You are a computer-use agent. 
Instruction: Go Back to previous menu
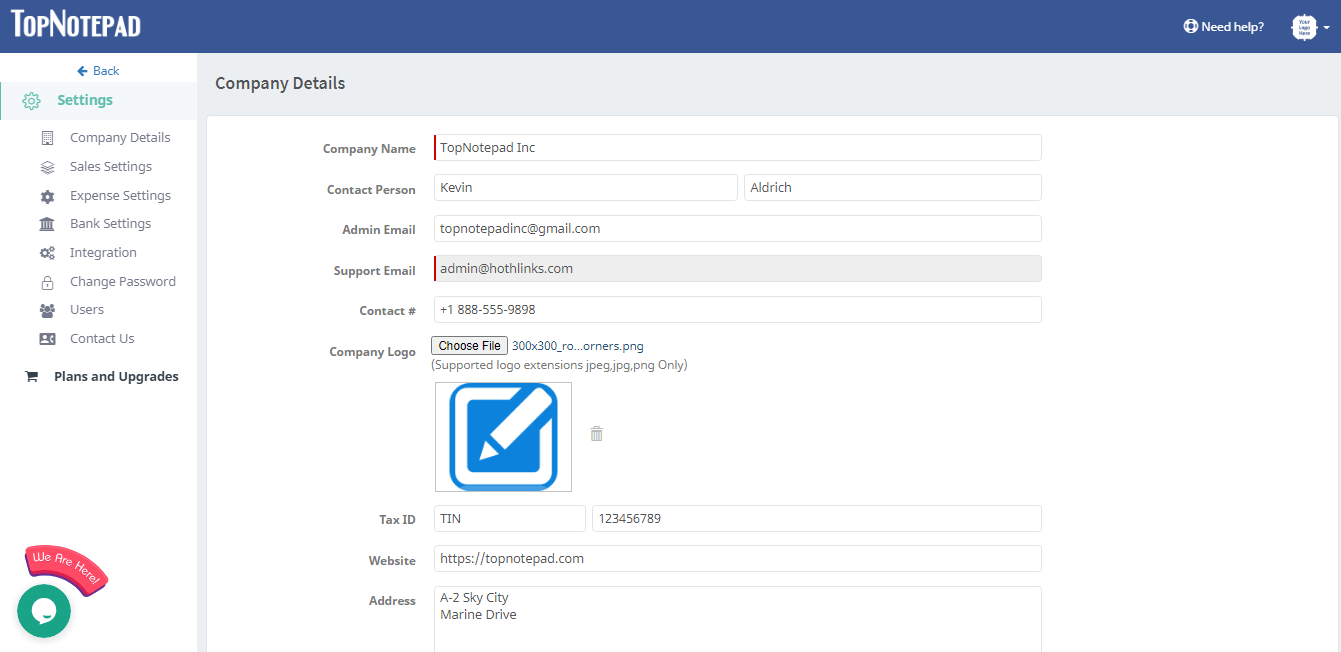coord(106,71)
